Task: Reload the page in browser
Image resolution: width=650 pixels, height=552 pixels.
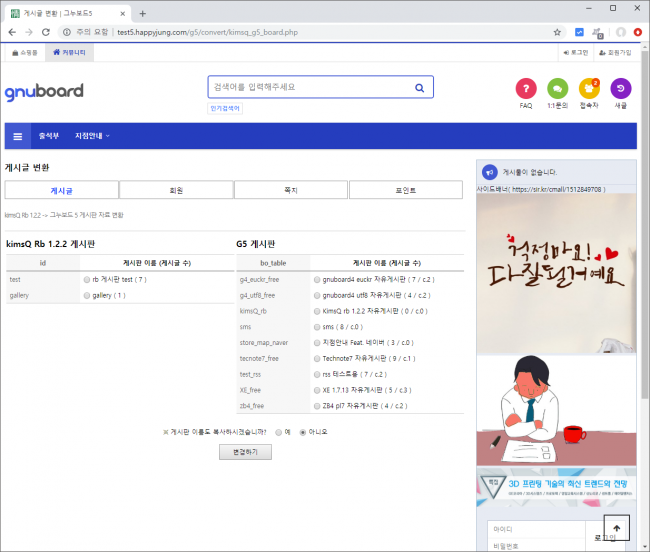Action: point(45,32)
